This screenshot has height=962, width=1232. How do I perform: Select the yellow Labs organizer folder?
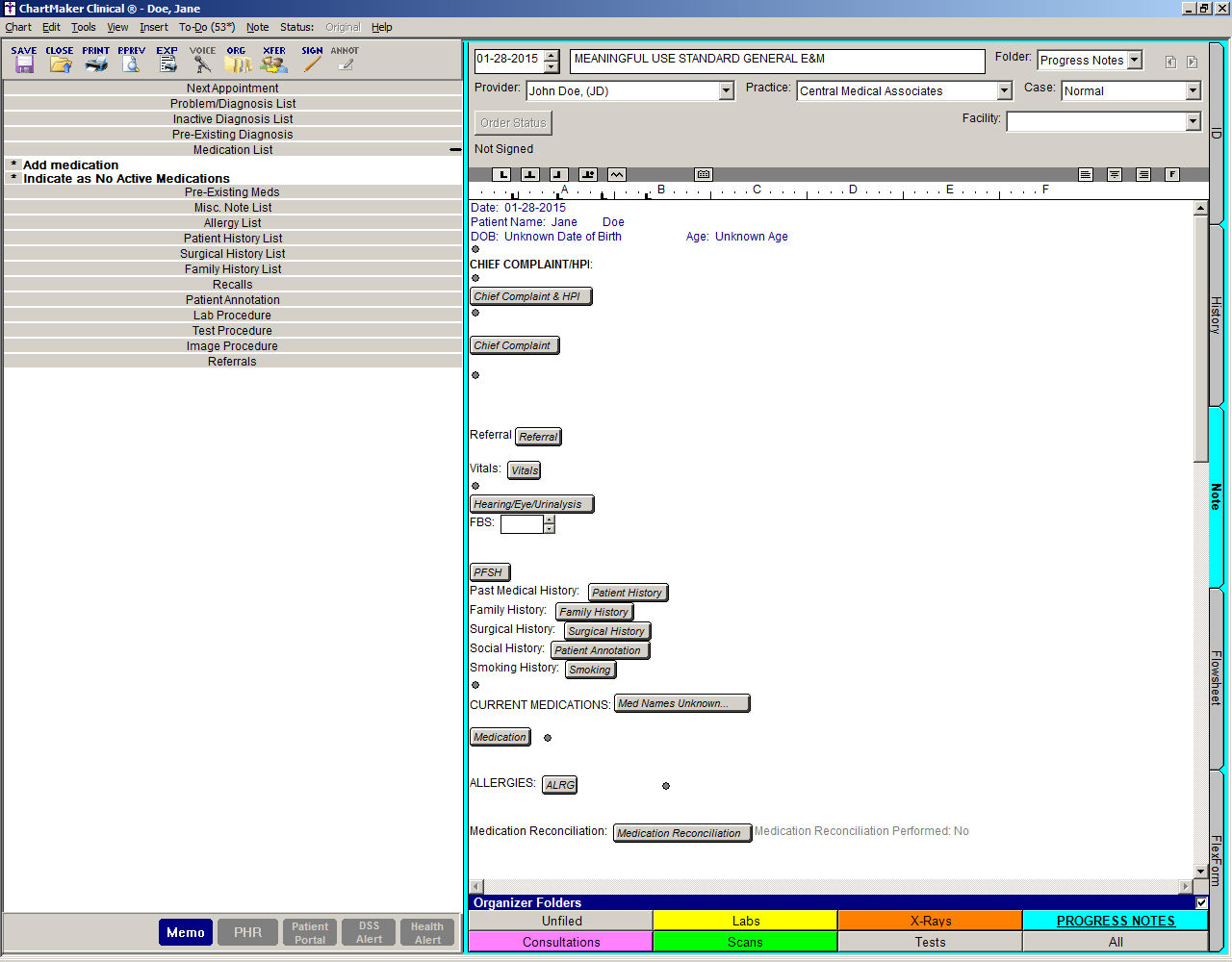[x=745, y=921]
